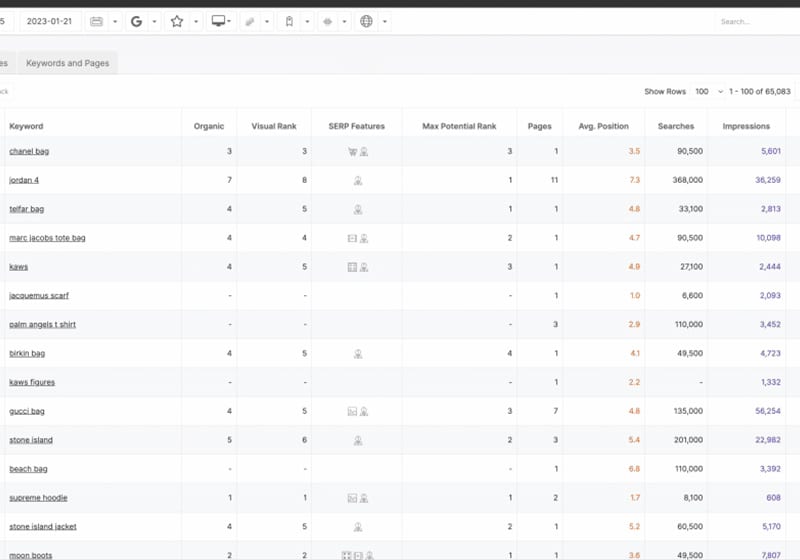800x560 pixels.
Task: Open the Show Rows 100 dropdown
Action: (x=708, y=91)
